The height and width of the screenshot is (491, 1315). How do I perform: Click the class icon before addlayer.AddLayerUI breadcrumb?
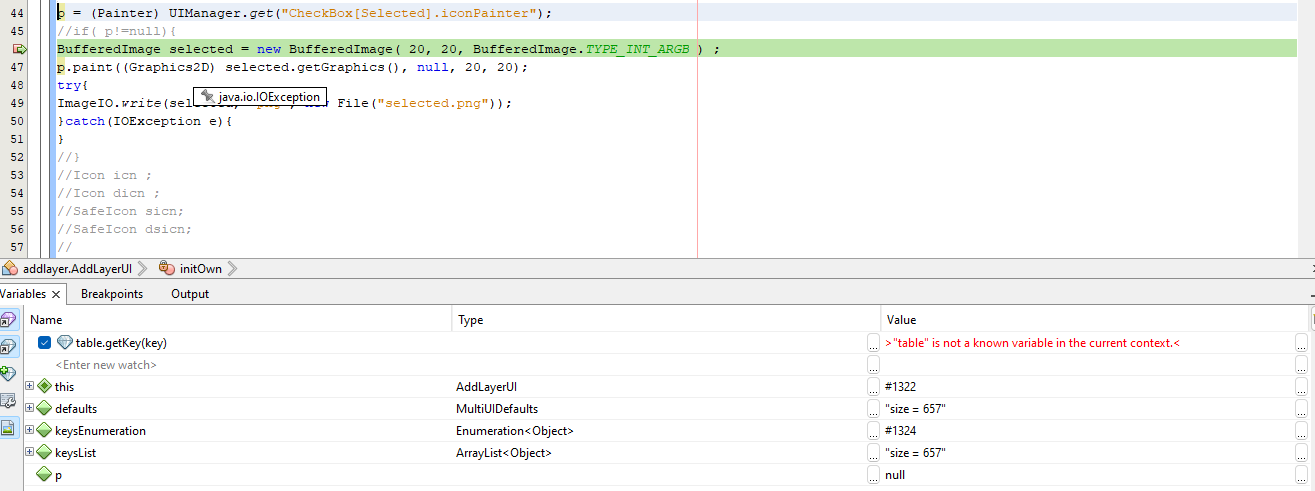(10, 268)
